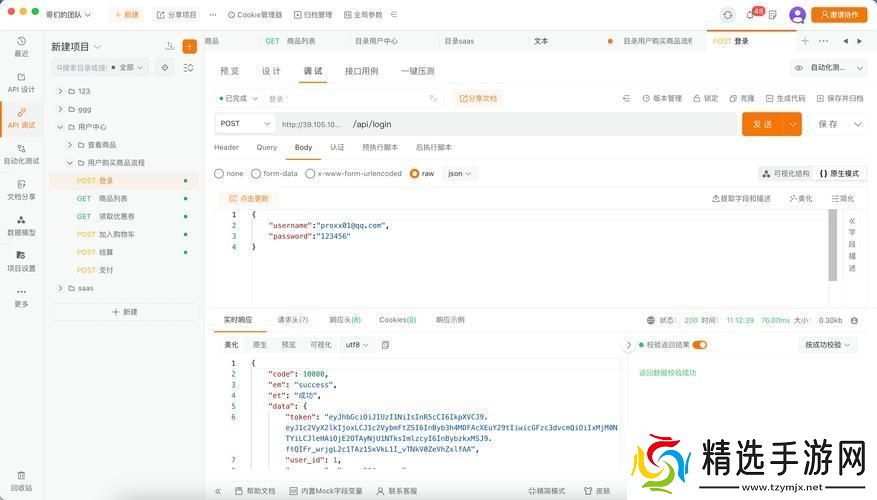The width and height of the screenshot is (877, 500).
Task: Open the 回收站 recycle bin
Action: 21,481
